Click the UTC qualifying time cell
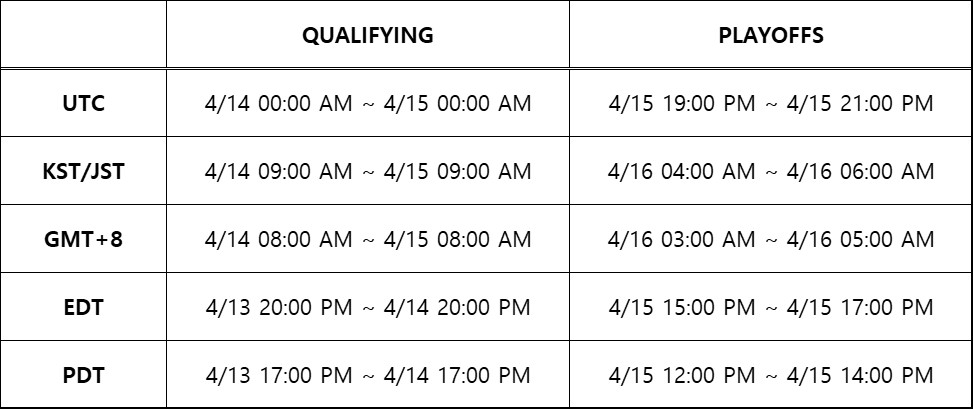Image resolution: width=974 pixels, height=410 pixels. tap(368, 103)
